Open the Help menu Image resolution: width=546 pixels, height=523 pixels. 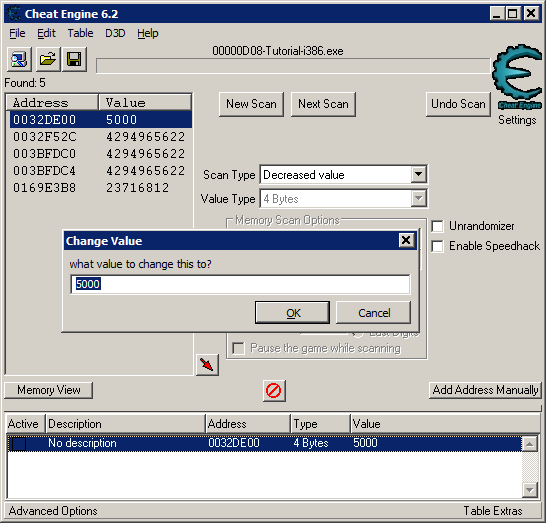click(x=148, y=33)
